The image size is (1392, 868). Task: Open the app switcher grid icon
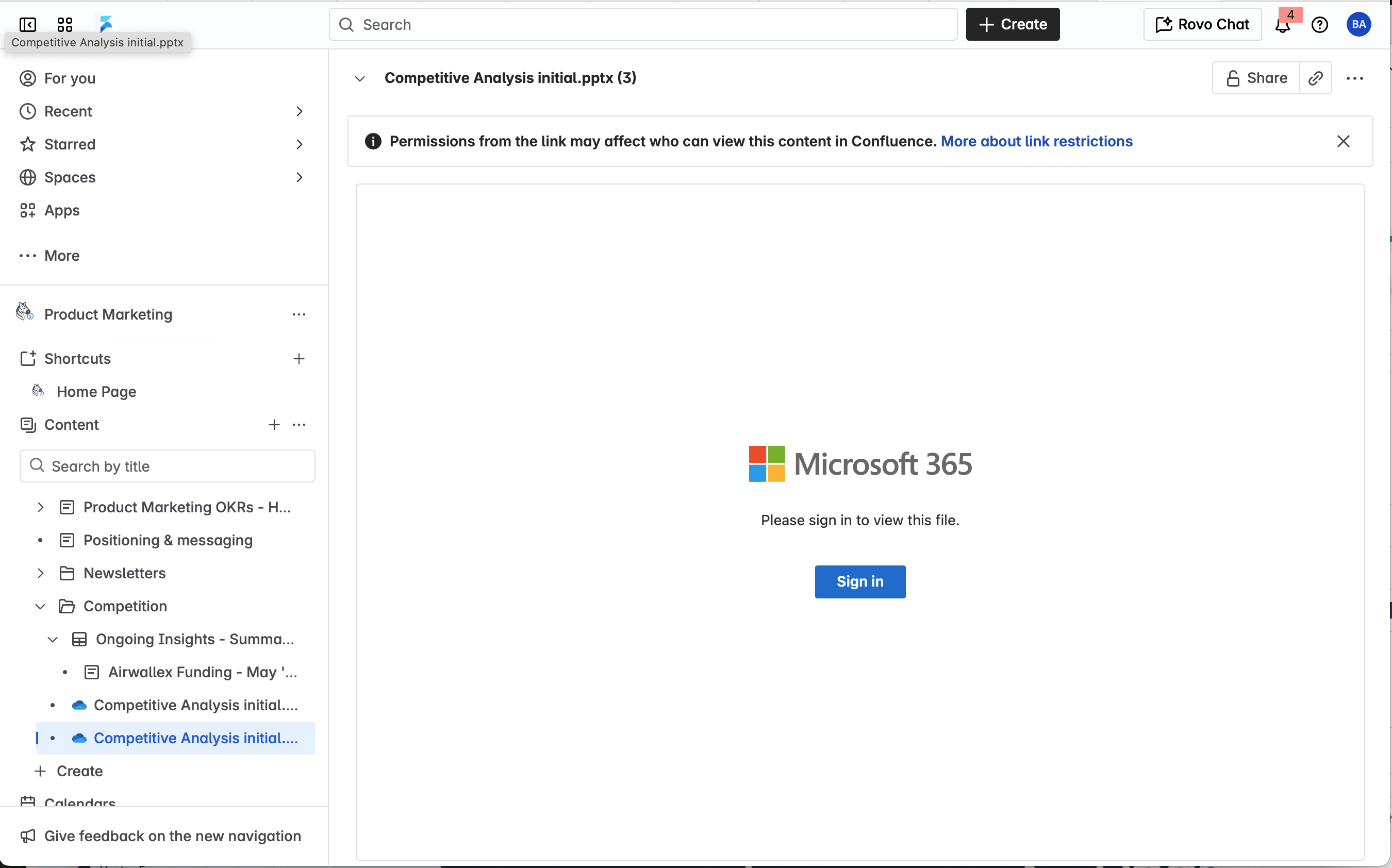click(x=65, y=25)
